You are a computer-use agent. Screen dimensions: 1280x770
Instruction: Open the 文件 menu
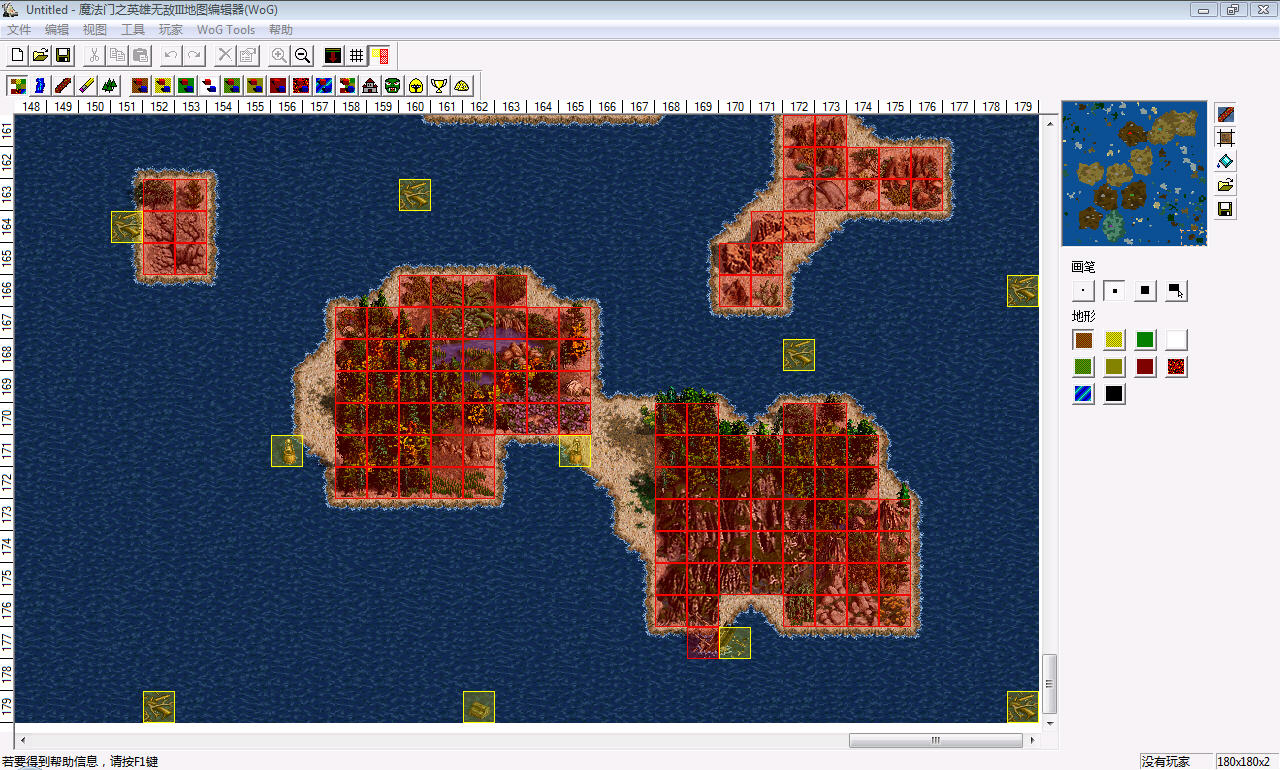coord(19,30)
